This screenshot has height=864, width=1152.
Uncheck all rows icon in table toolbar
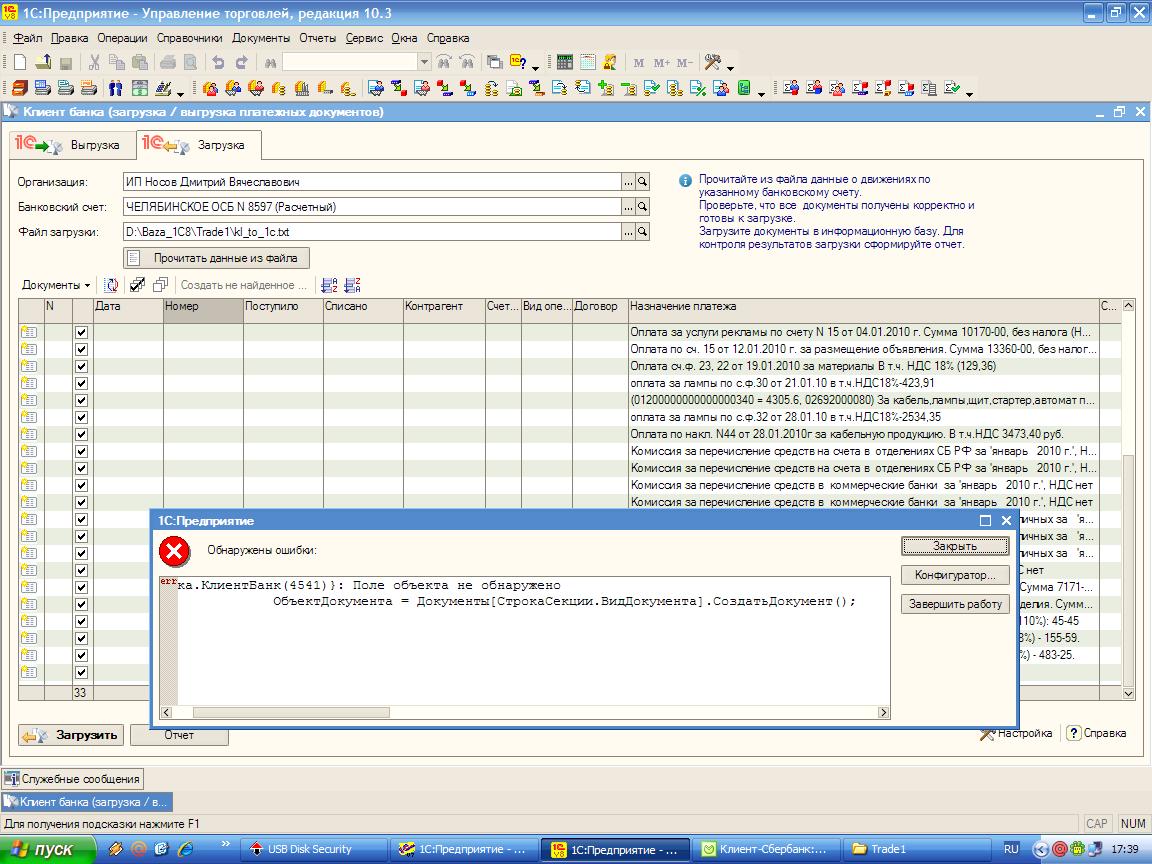160,285
